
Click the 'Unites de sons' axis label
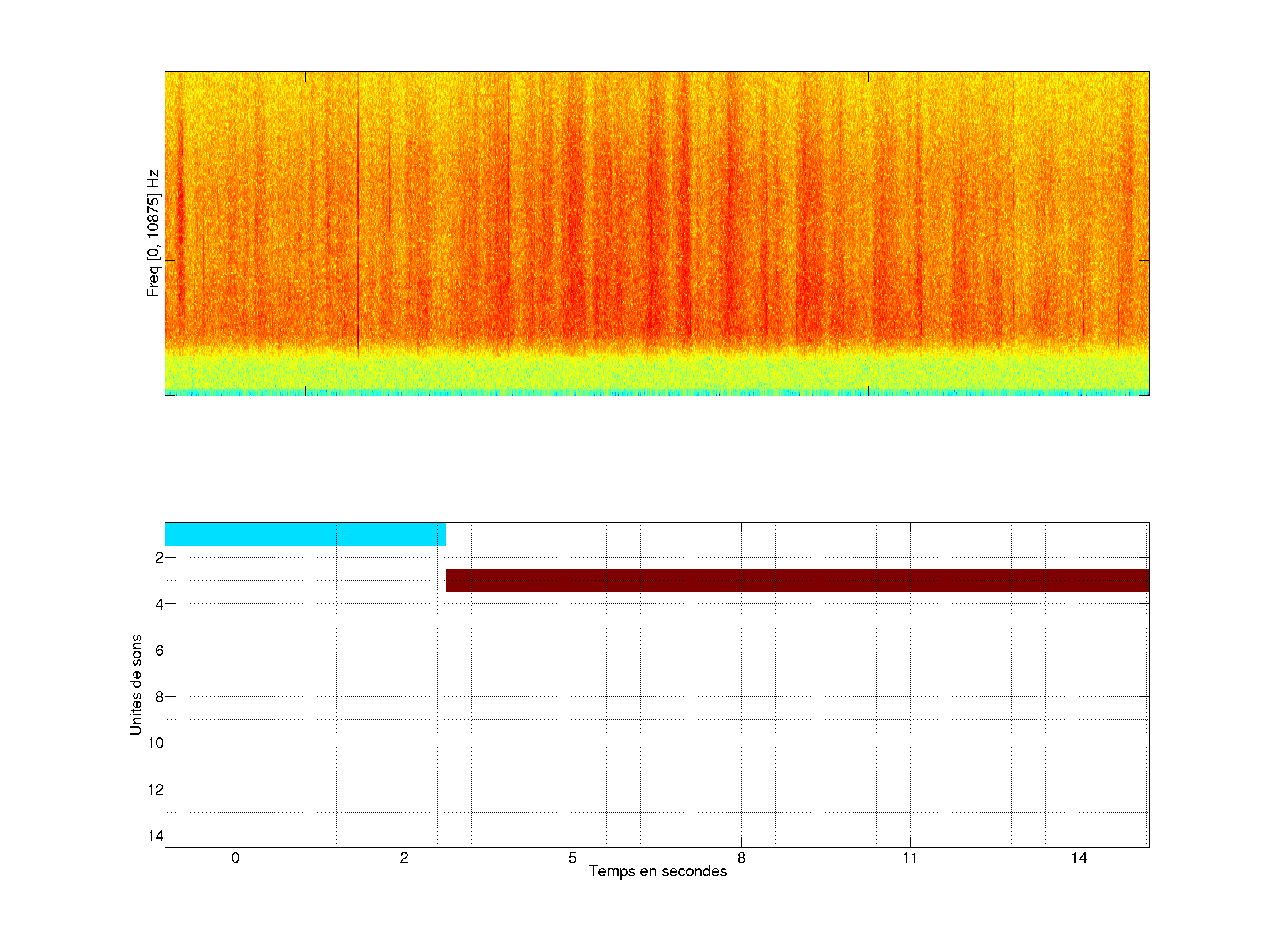135,684
